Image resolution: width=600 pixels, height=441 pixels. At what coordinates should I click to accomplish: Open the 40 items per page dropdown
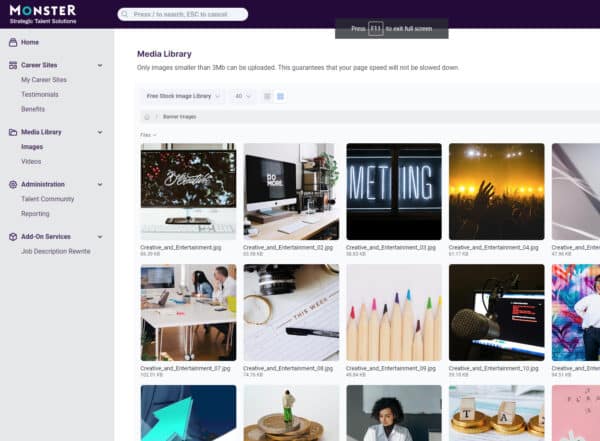pyautogui.click(x=243, y=96)
